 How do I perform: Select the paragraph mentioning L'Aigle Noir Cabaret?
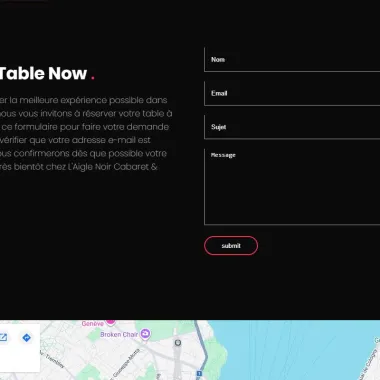86,133
